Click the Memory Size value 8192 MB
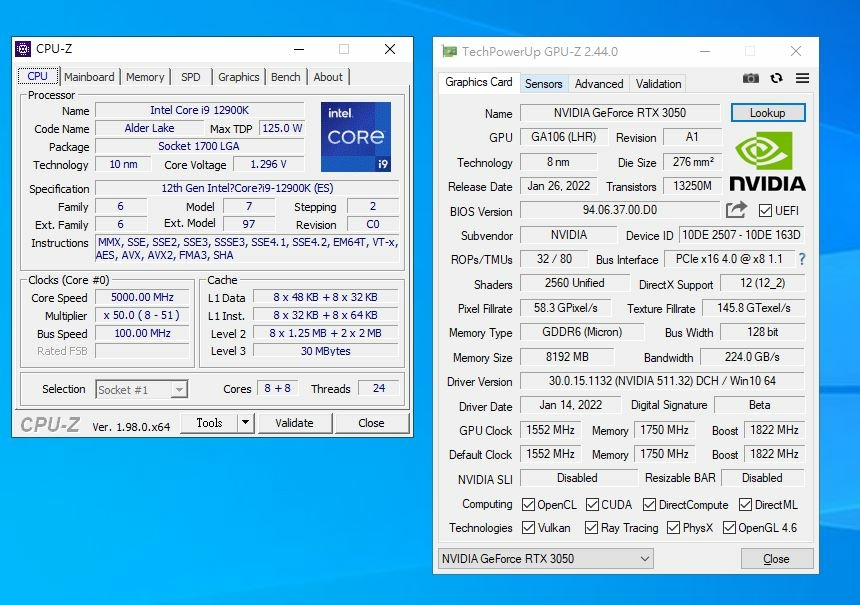Screen dimensions: 860x605 coord(567,357)
